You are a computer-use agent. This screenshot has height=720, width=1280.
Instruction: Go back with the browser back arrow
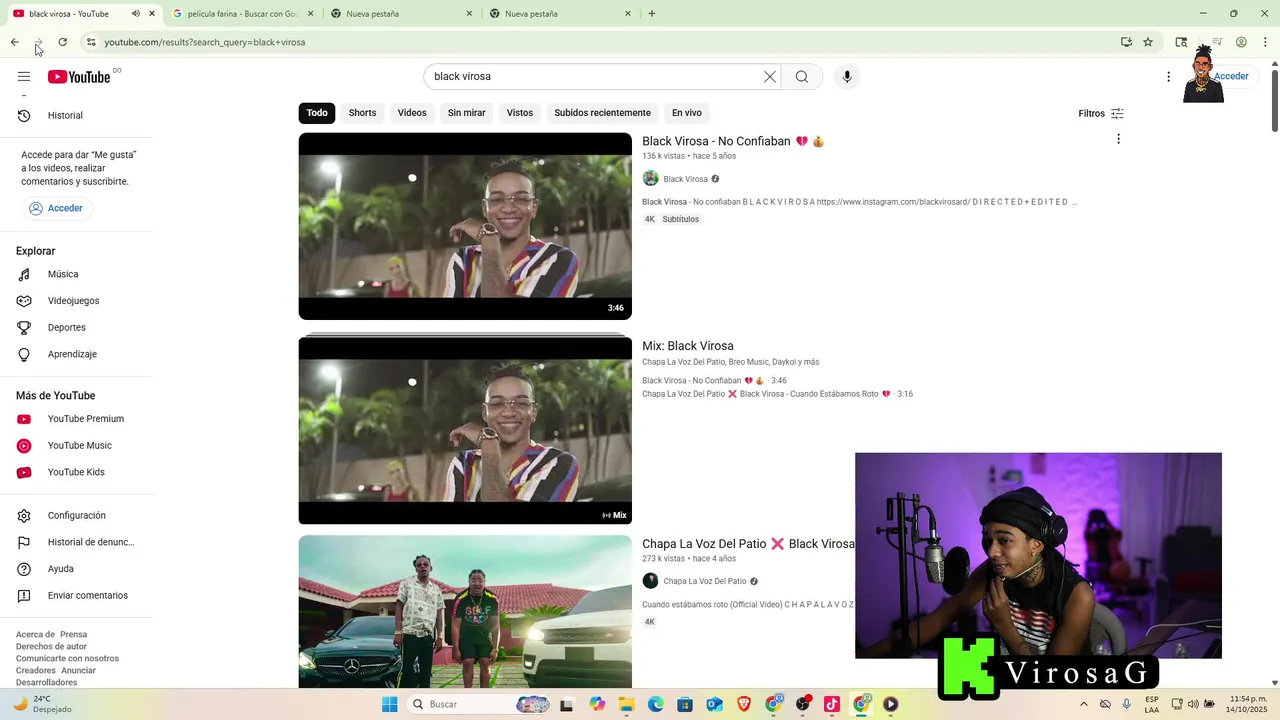pos(14,42)
